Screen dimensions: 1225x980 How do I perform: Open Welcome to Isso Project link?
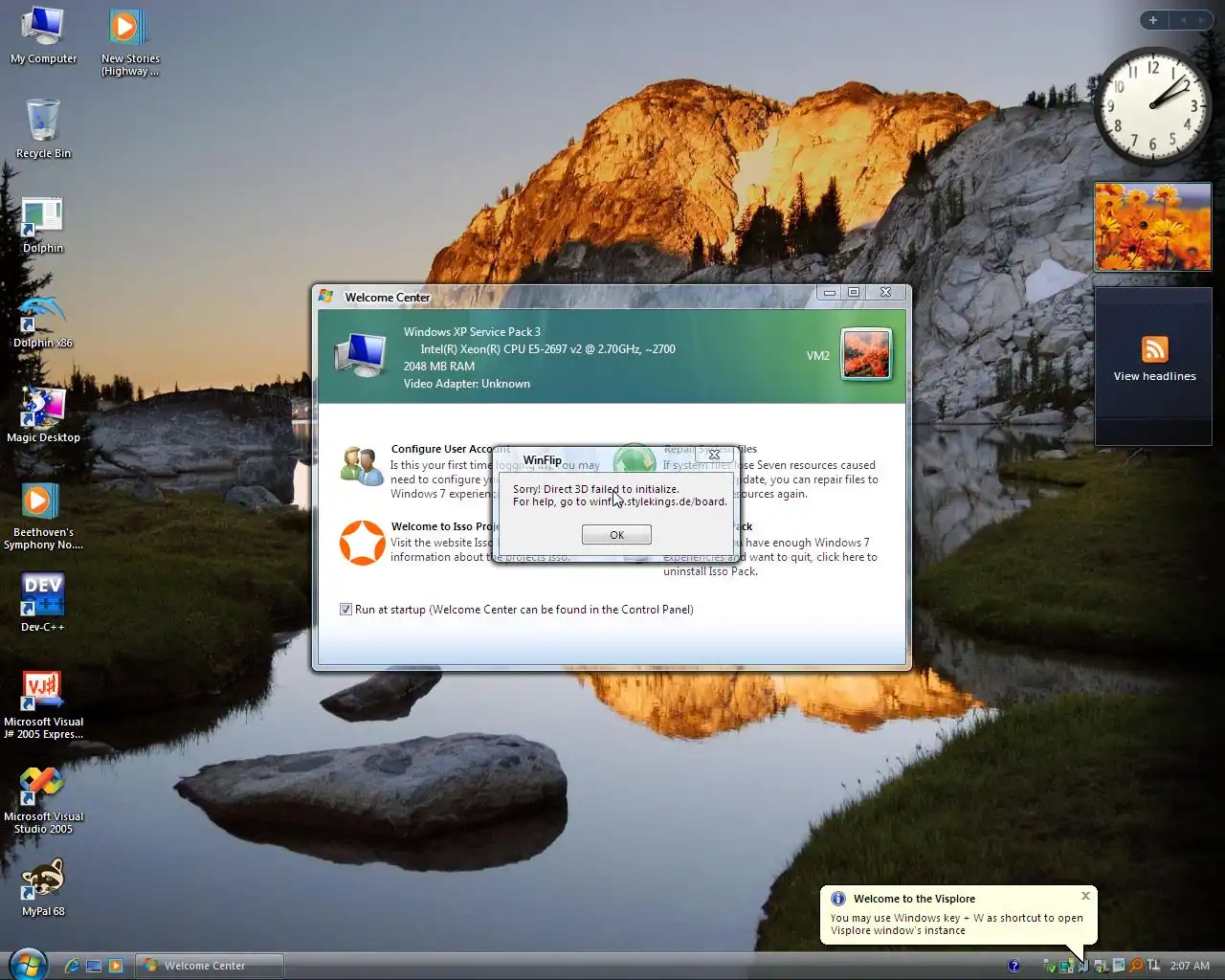pos(445,526)
